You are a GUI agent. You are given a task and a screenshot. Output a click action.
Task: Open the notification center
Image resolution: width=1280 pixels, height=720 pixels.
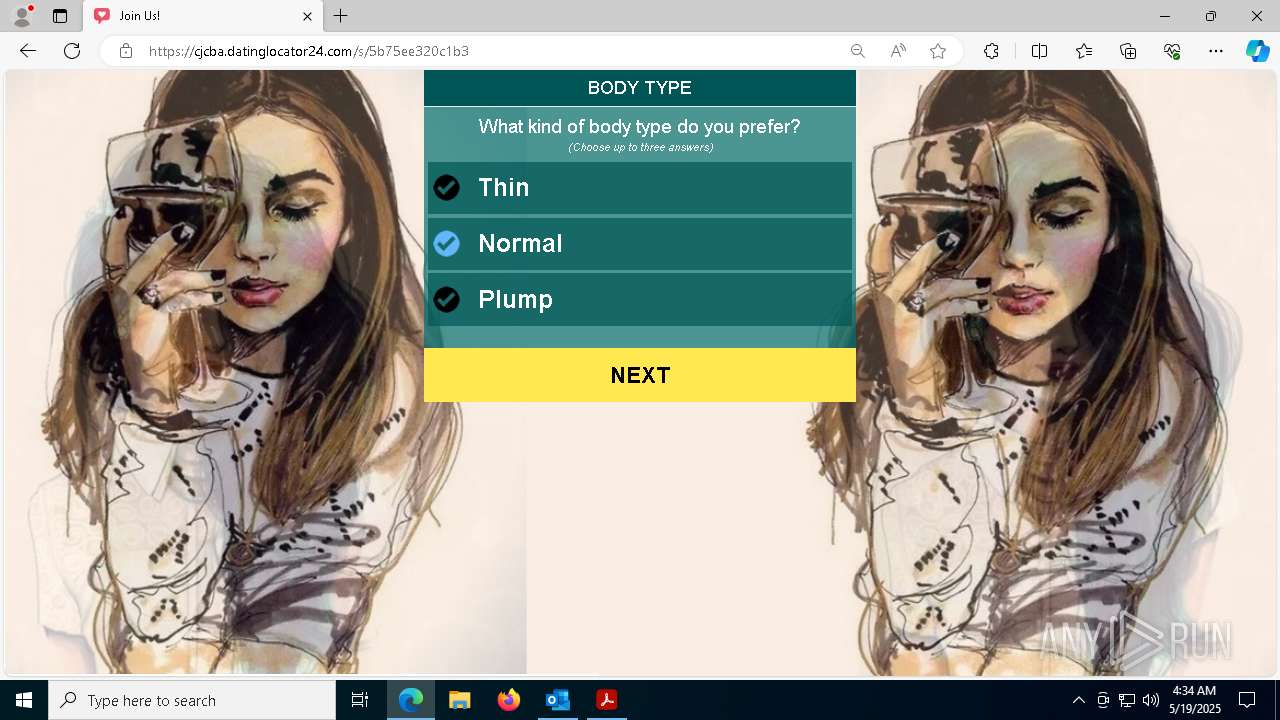pyautogui.click(x=1247, y=700)
